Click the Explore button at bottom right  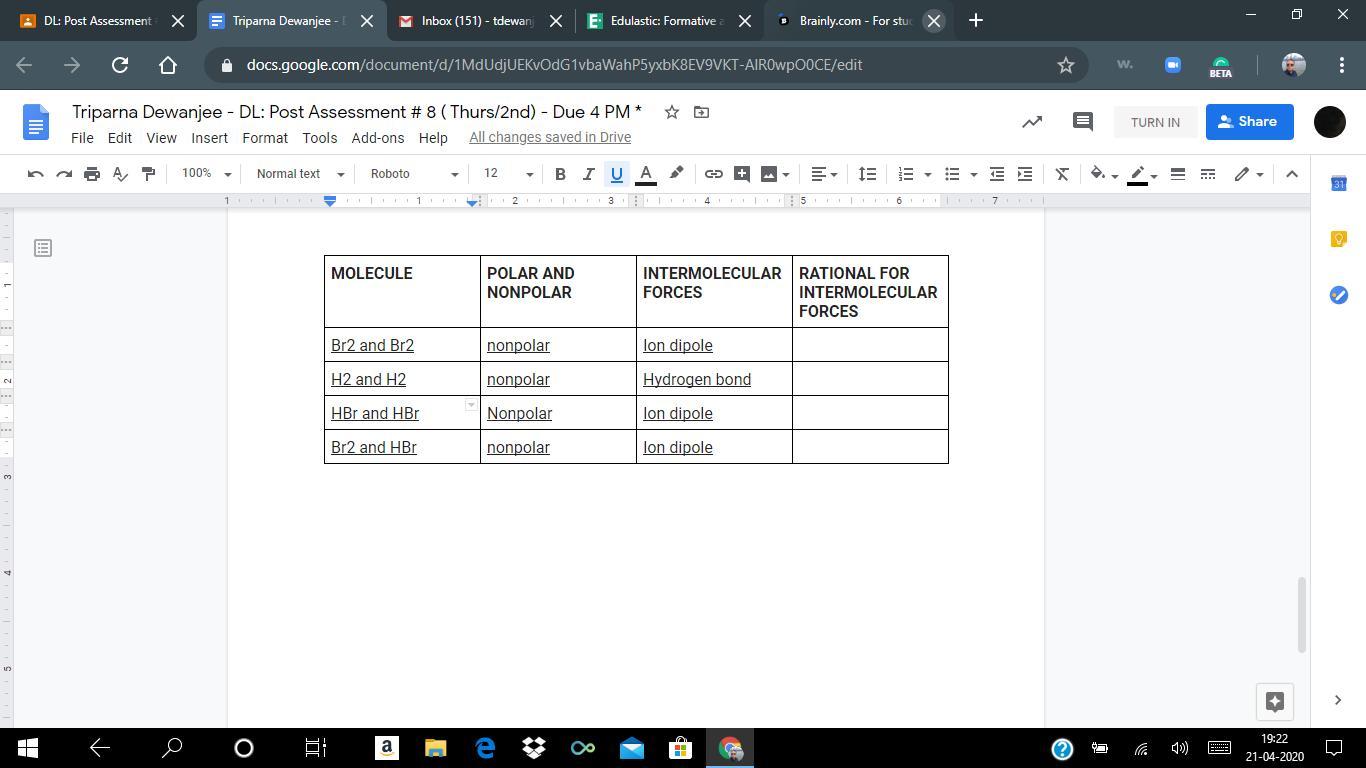[x=1274, y=701]
